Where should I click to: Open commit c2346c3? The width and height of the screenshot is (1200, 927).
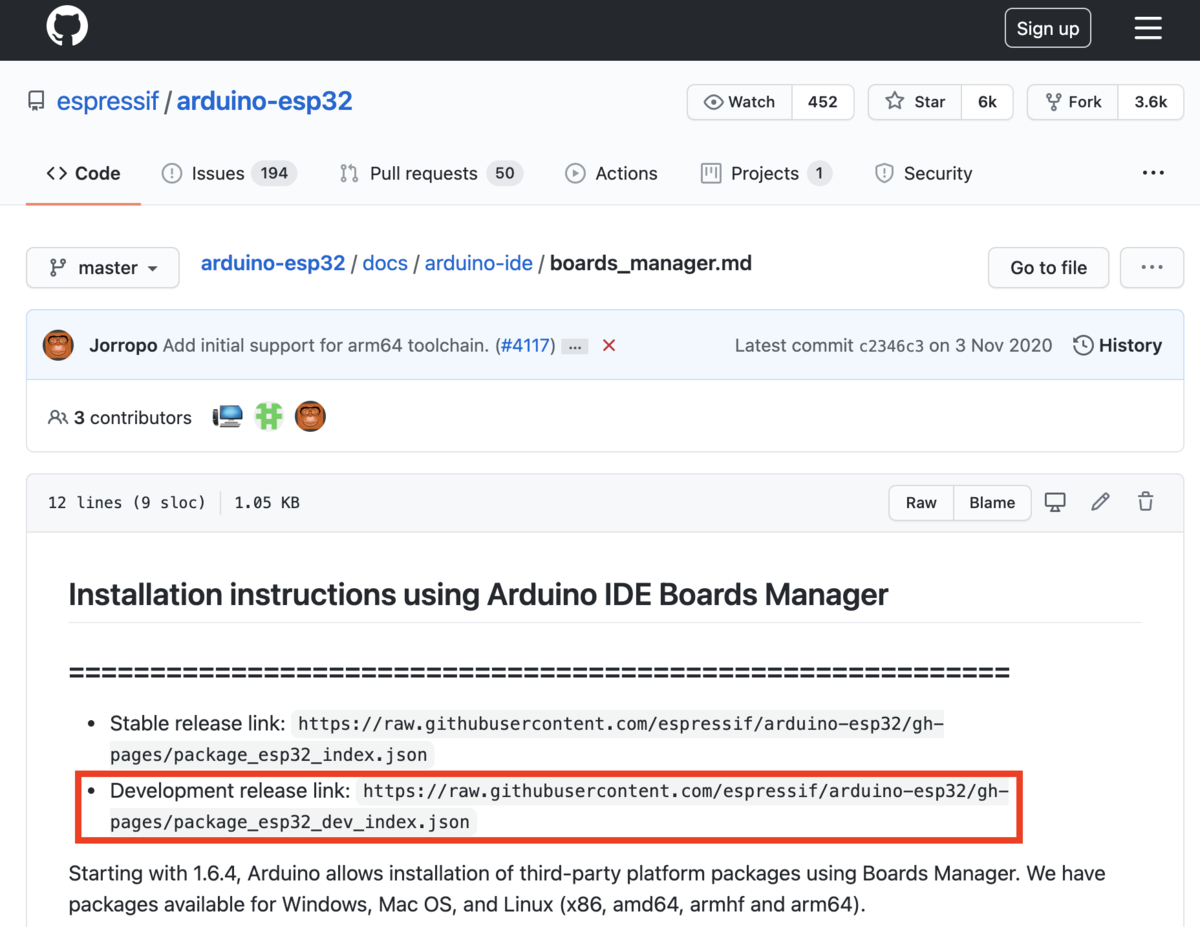(x=891, y=346)
